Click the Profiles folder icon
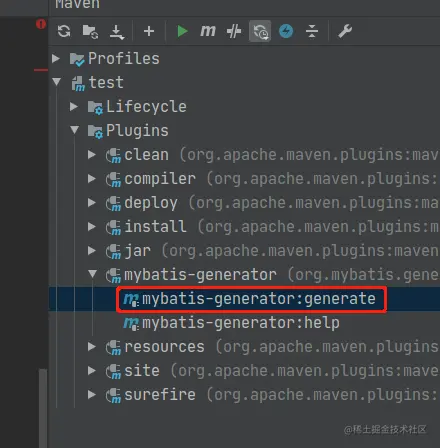This screenshot has height=448, width=440. point(77,59)
